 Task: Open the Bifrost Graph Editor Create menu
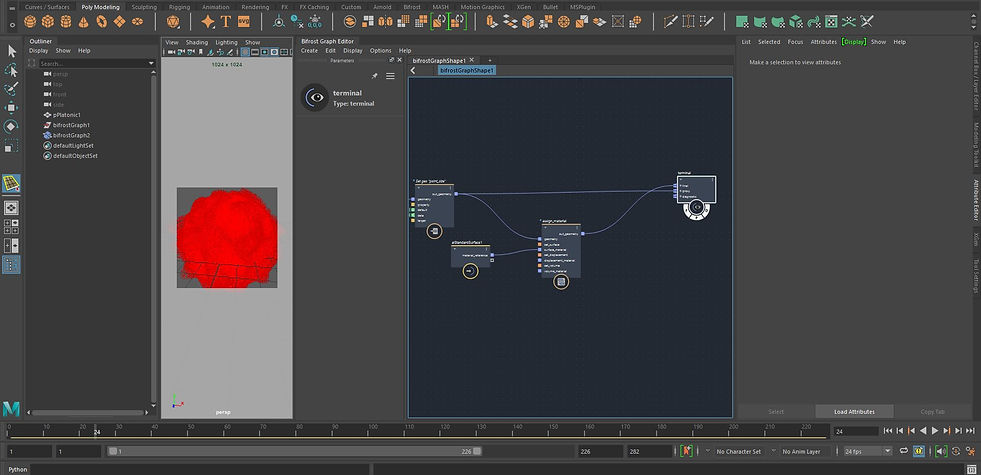tap(309, 51)
